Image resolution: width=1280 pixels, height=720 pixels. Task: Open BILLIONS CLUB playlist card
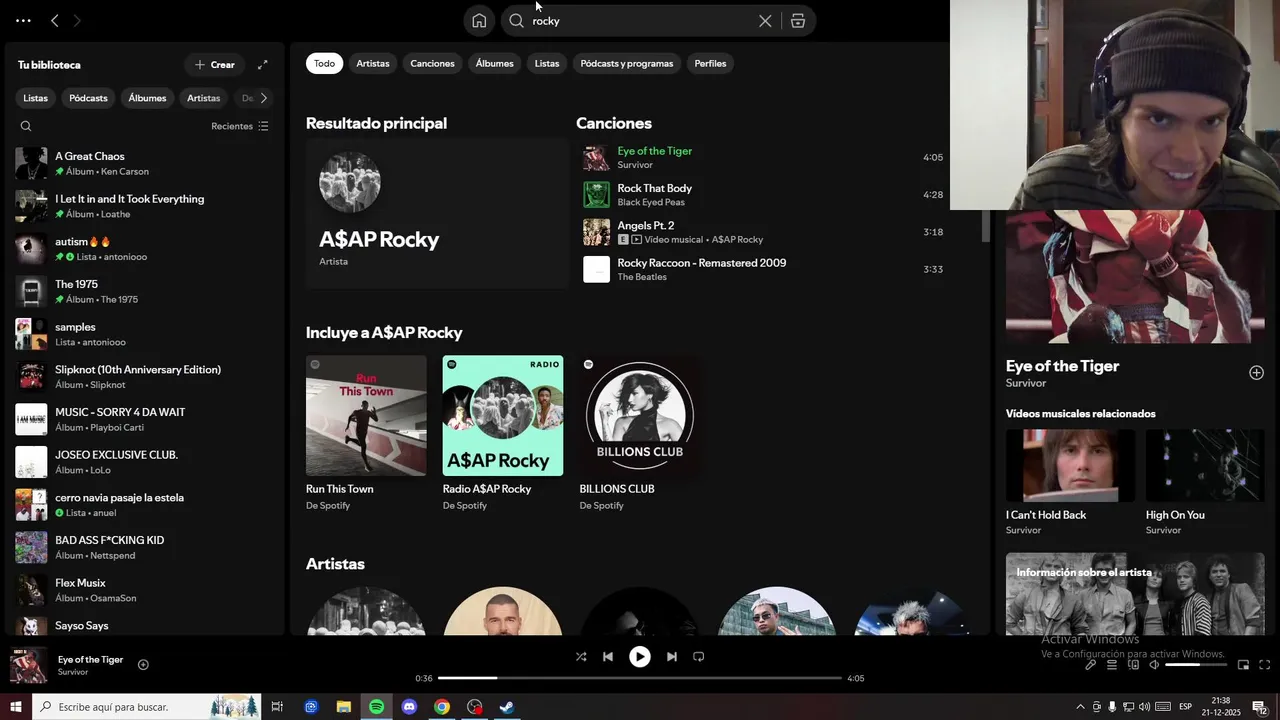(640, 433)
